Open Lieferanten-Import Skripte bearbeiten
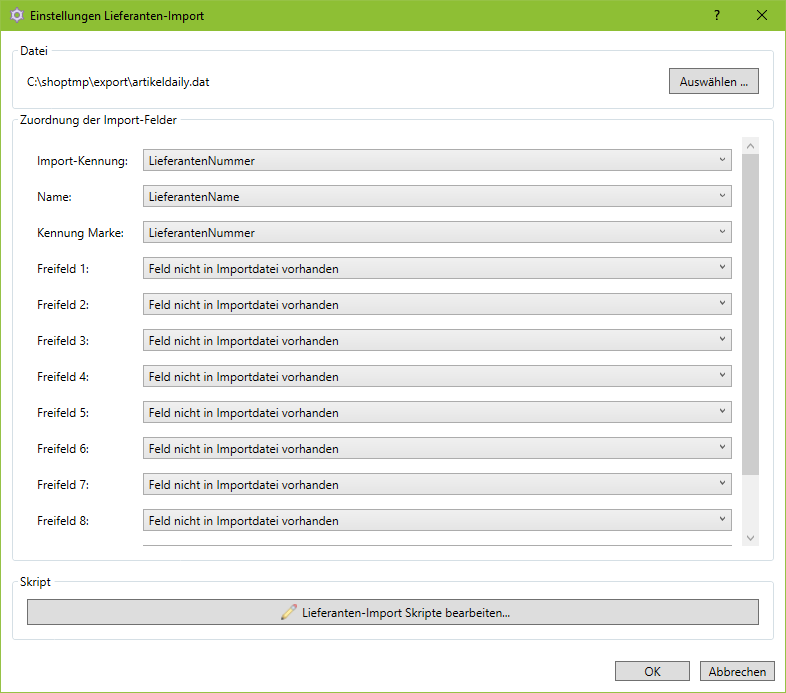Viewport: 786px width, 693px height. pos(393,612)
